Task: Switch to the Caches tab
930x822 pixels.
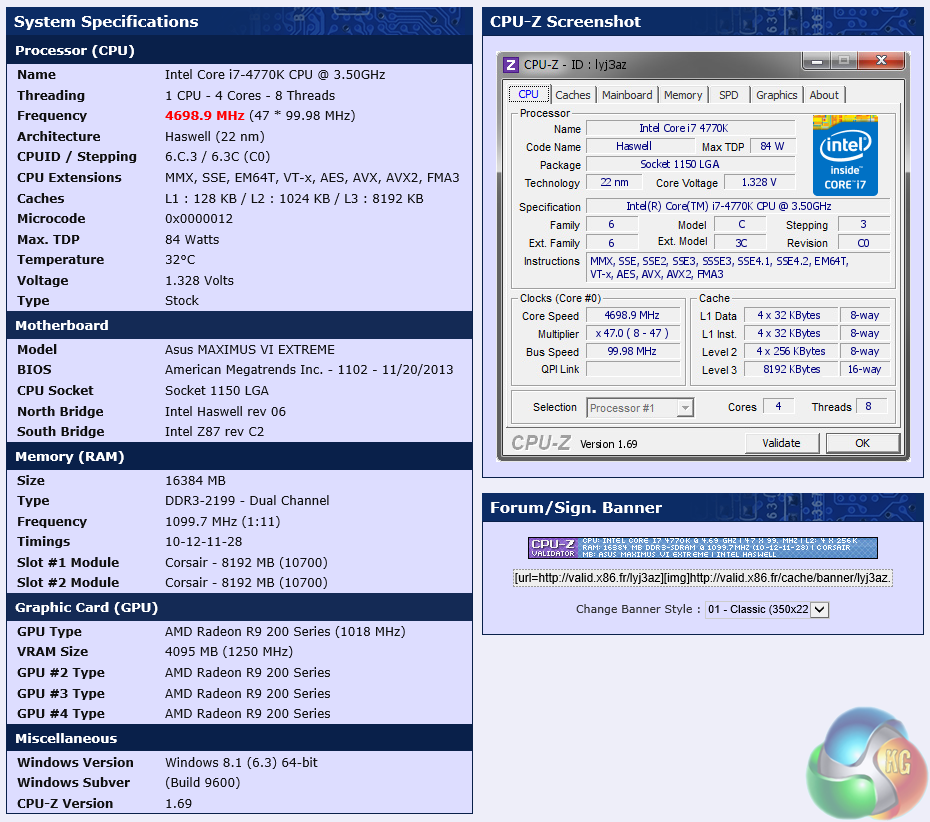Action: click(x=573, y=95)
